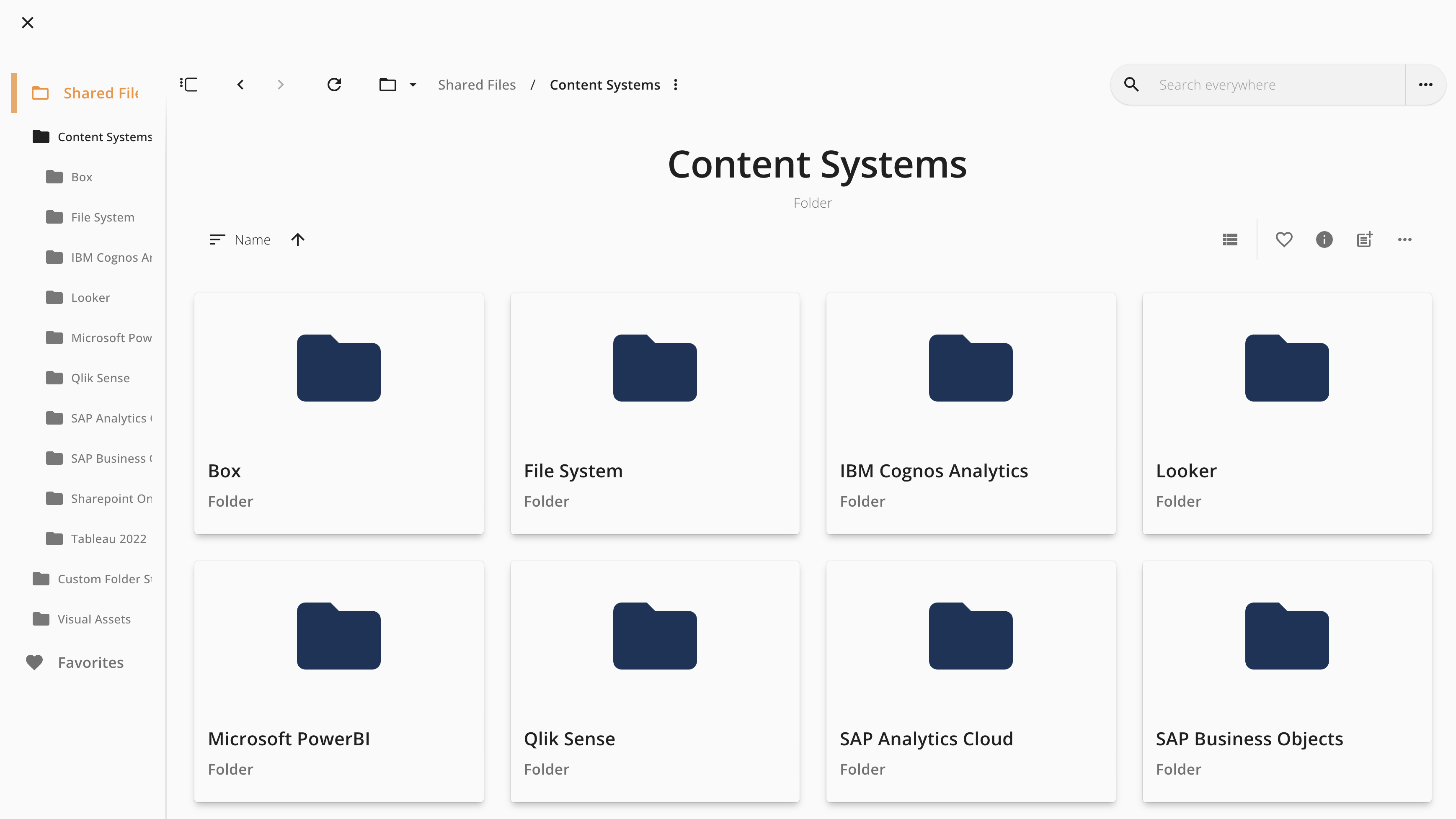Open Visual Assets folder in sidebar
The image size is (1456, 819).
coord(94,619)
